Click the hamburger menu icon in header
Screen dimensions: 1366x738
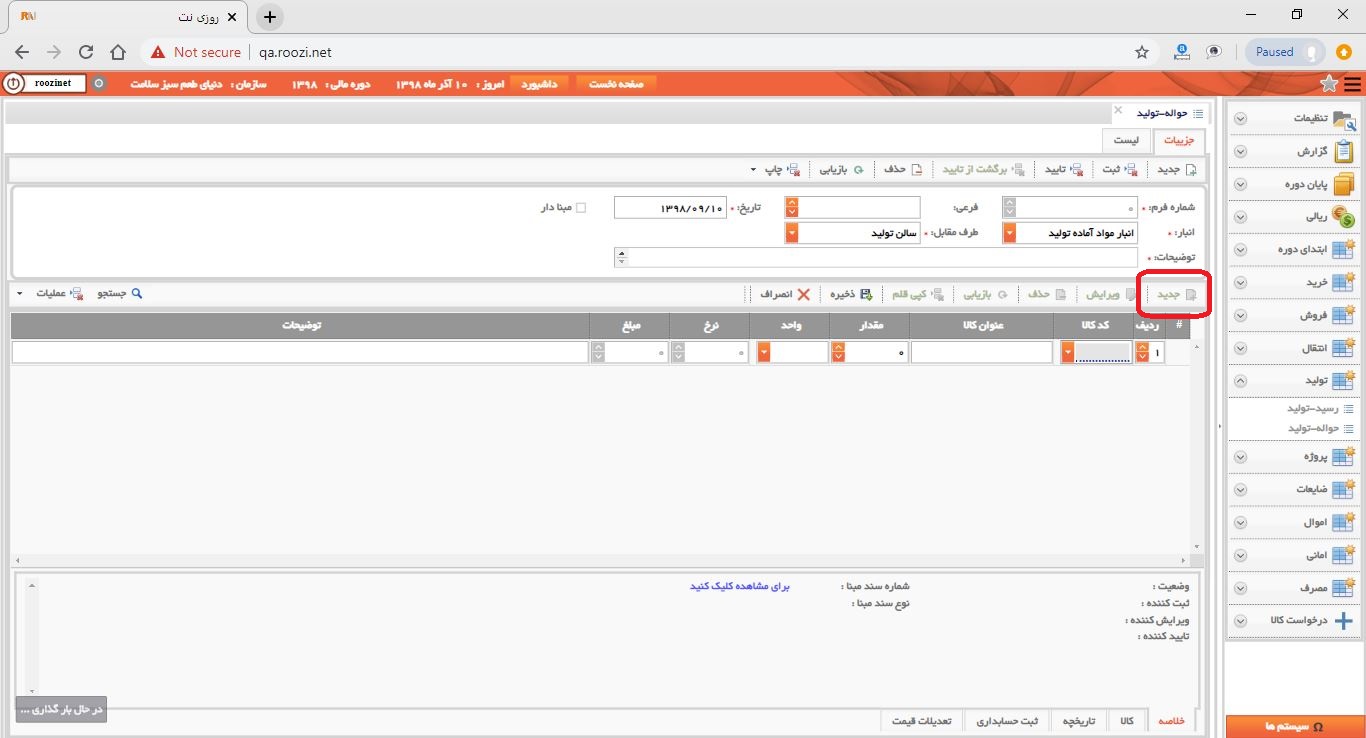pyautogui.click(x=1352, y=84)
